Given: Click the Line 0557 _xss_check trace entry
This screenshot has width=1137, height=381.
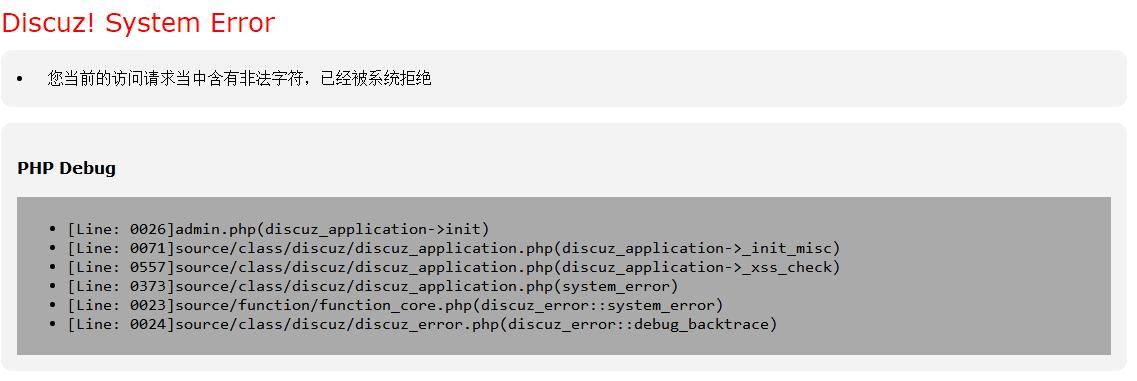Looking at the screenshot, I should coord(453,267).
